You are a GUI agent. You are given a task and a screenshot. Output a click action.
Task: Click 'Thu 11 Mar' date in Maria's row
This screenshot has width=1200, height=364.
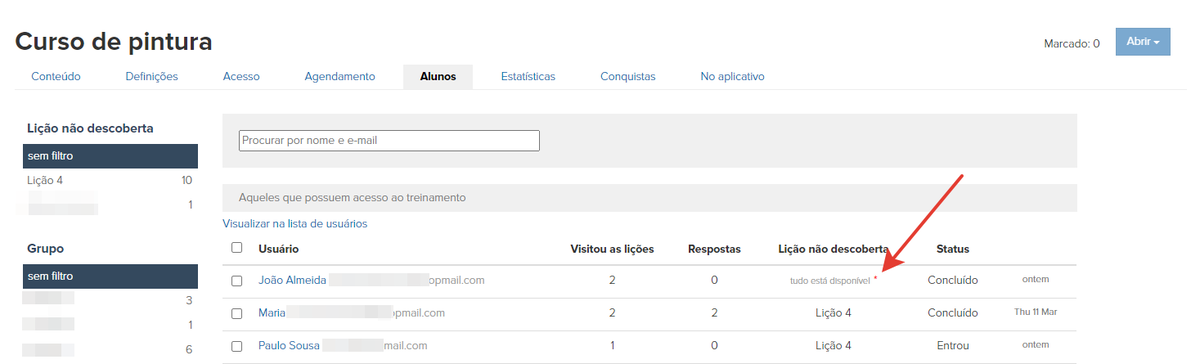[1035, 312]
